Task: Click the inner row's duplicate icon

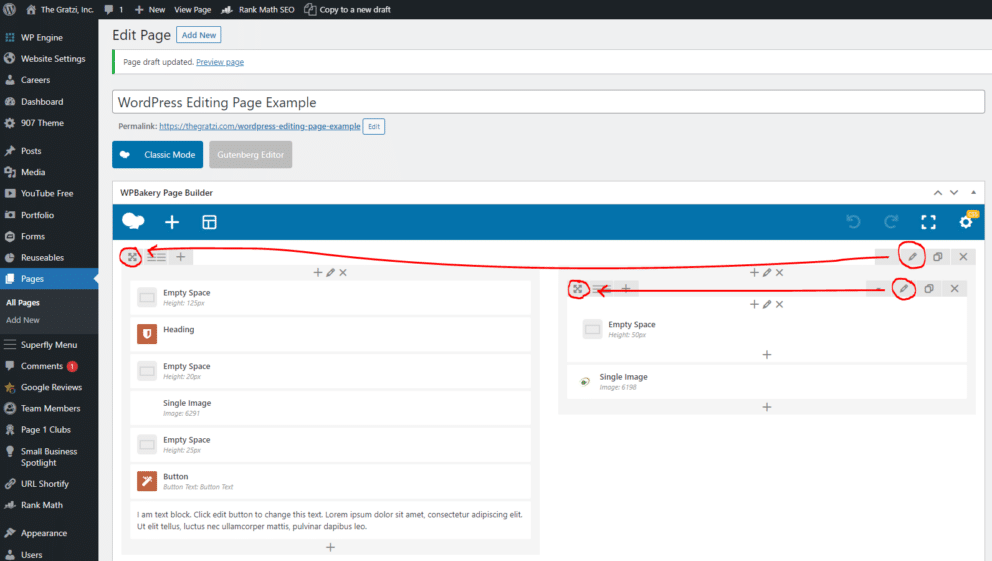Action: coord(929,289)
